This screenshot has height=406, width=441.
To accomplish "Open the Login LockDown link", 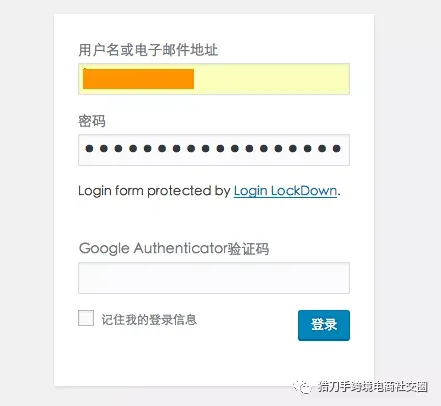I will click(x=285, y=191).
